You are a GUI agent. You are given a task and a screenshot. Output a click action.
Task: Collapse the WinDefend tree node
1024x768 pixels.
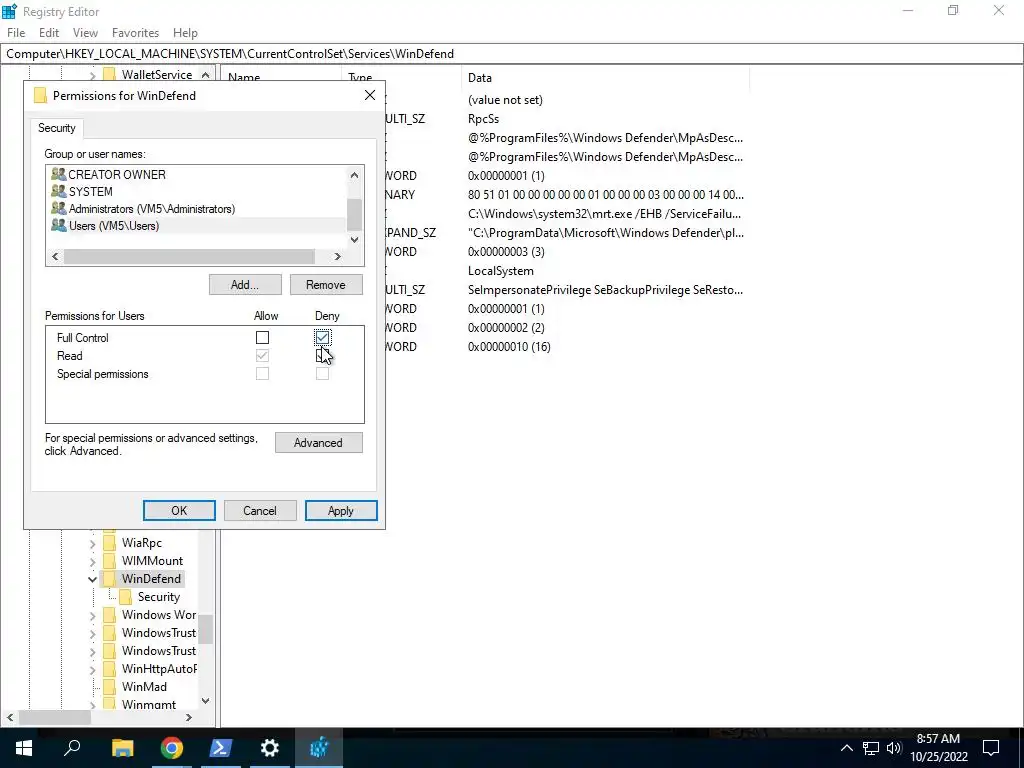[92, 579]
